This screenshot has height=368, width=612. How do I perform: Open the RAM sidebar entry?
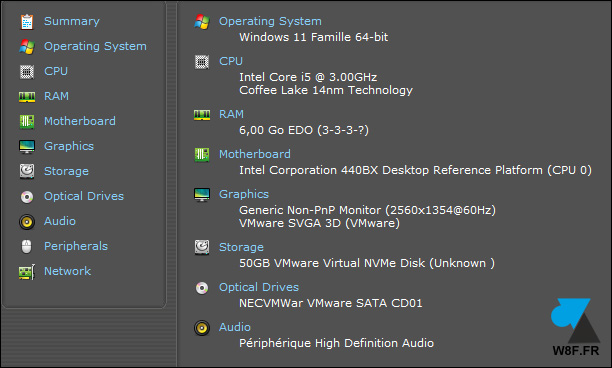(56, 96)
